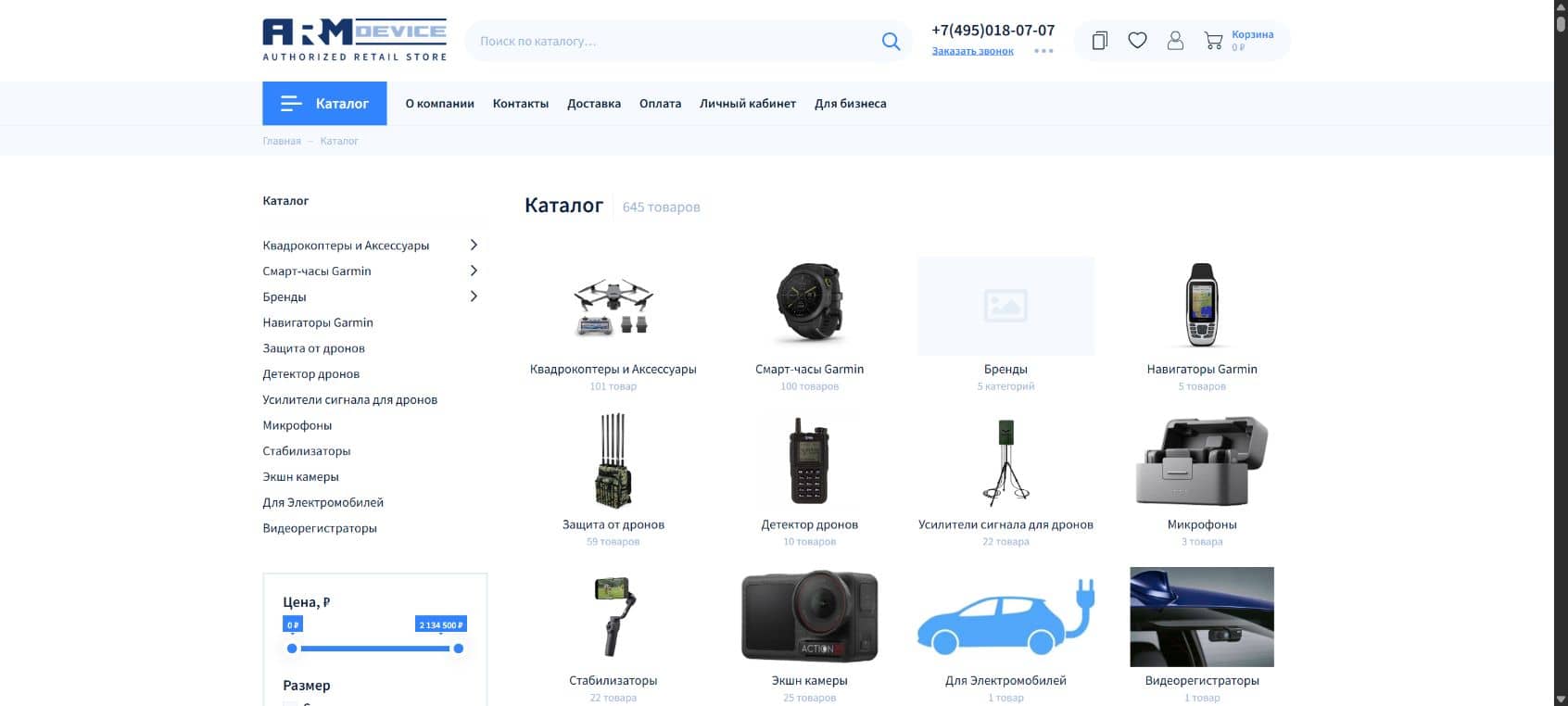Image resolution: width=1568 pixels, height=706 pixels.
Task: Show more contacts three-dots icon
Action: (1043, 51)
